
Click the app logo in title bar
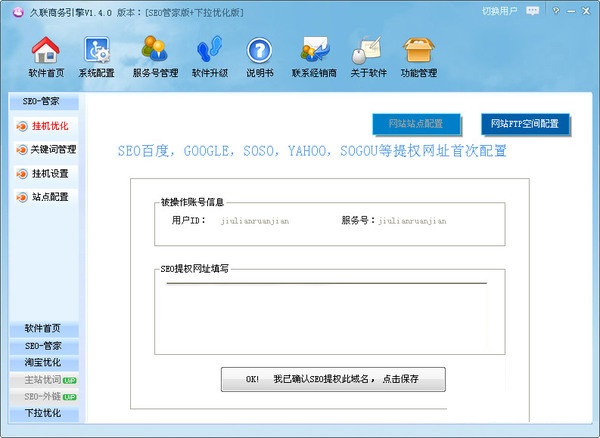18,12
